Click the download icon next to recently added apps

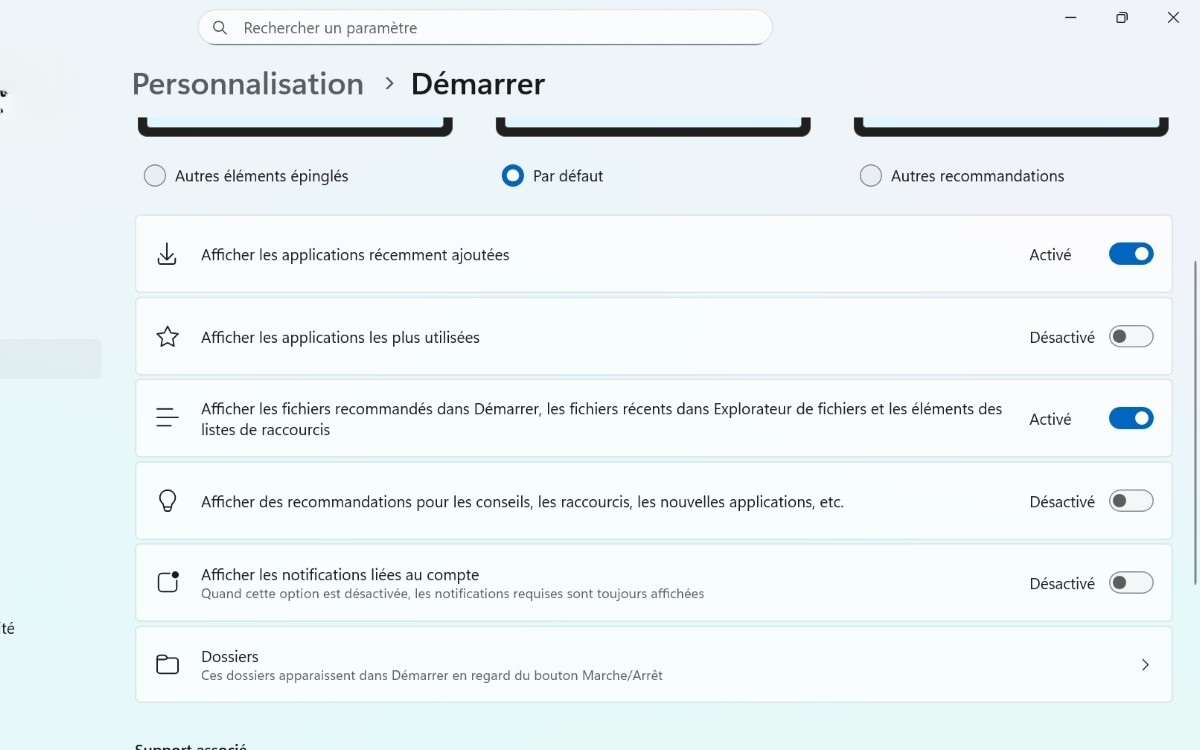tap(167, 254)
